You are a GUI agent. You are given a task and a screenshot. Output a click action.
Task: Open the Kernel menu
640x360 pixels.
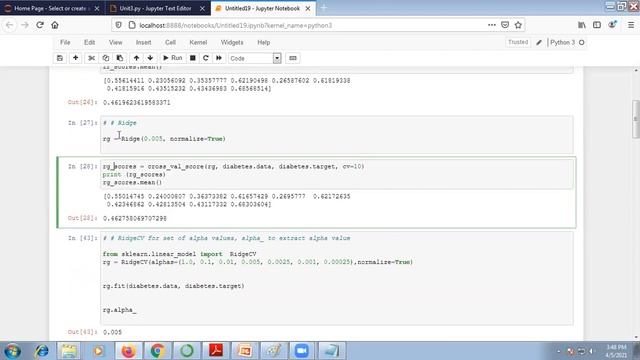198,42
